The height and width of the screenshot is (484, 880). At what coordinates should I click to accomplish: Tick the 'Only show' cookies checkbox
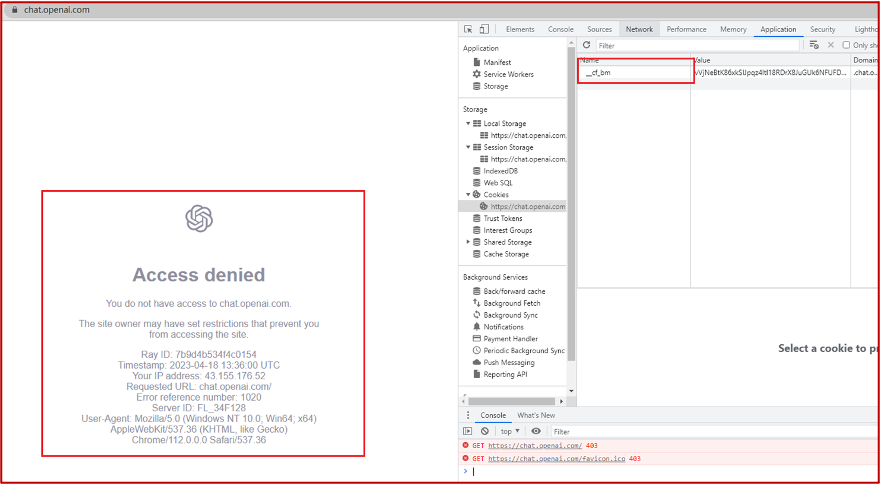pos(846,45)
